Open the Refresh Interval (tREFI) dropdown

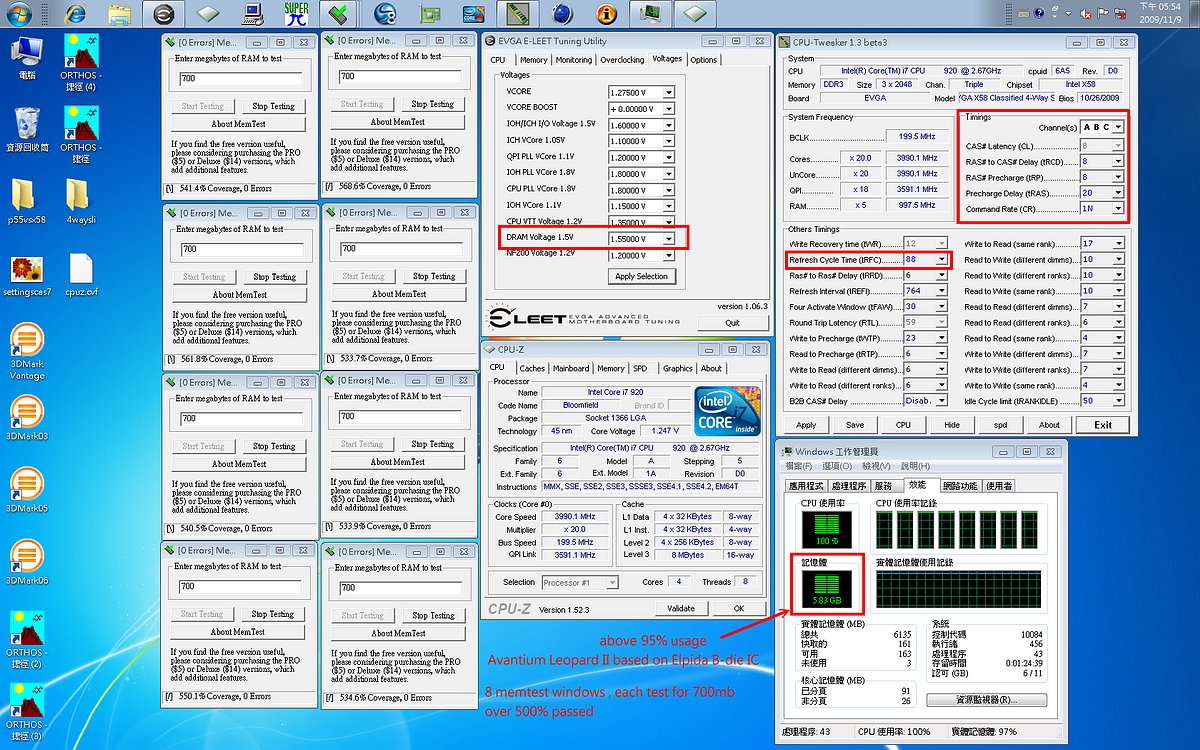940,291
